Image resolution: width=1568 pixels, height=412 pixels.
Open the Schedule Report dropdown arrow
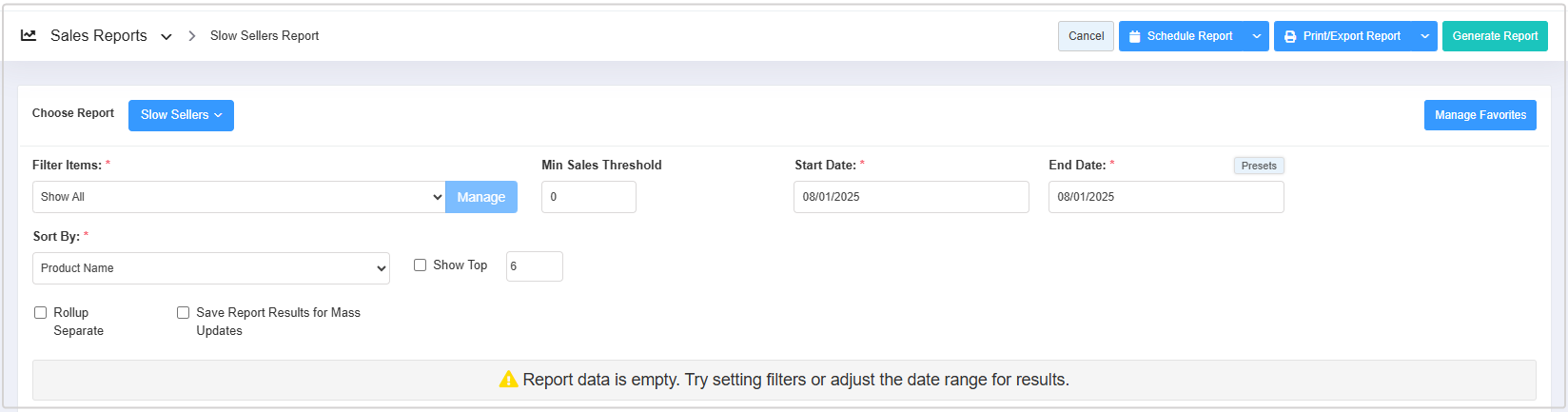click(x=1257, y=36)
